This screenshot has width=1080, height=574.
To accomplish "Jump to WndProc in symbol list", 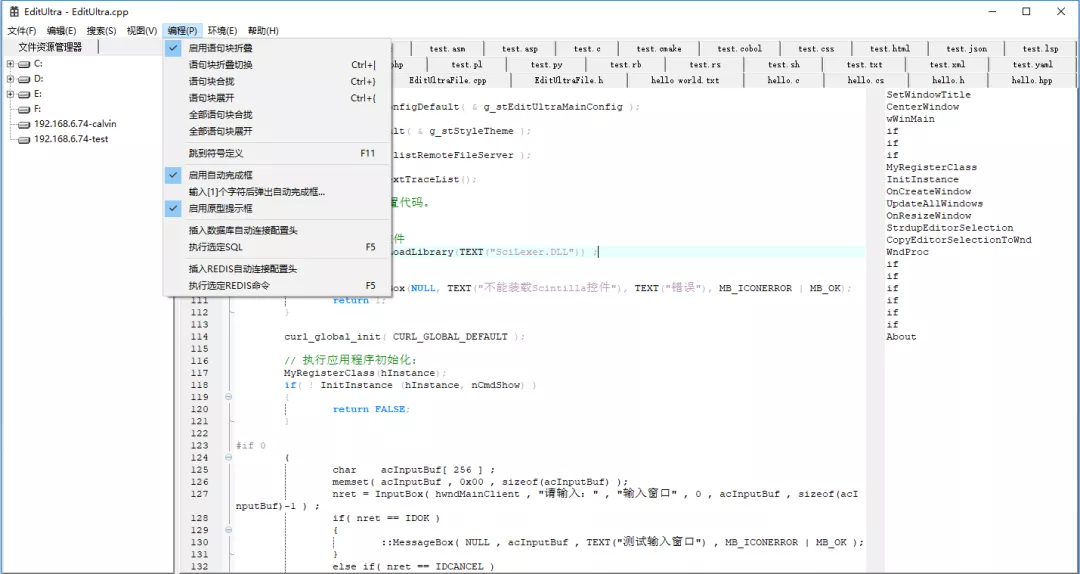I will (x=907, y=252).
